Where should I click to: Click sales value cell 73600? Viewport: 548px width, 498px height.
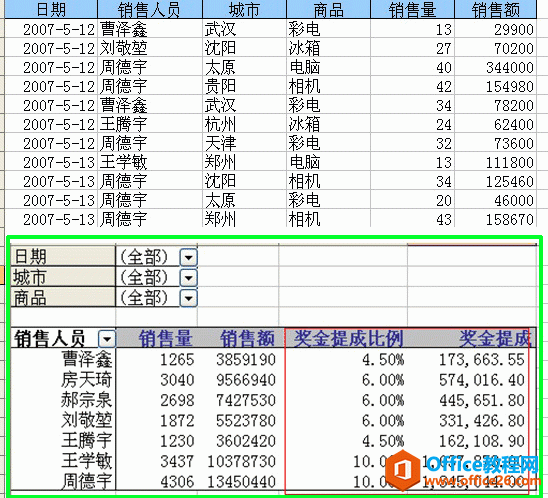[514, 143]
